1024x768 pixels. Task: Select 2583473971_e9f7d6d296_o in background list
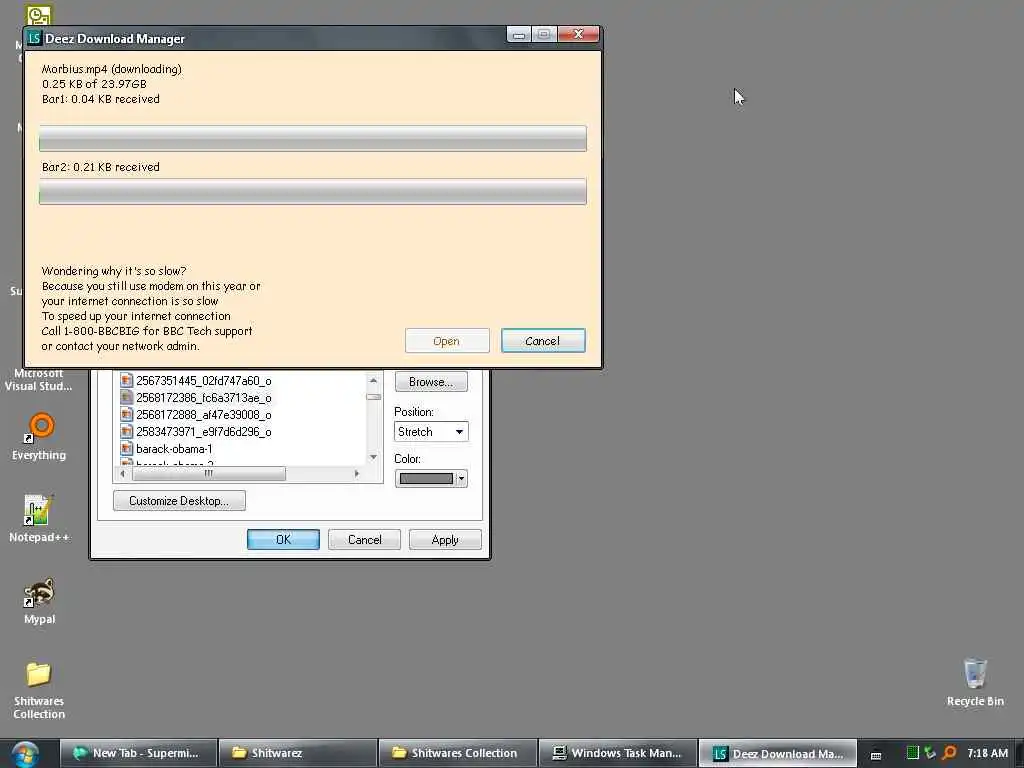point(204,432)
